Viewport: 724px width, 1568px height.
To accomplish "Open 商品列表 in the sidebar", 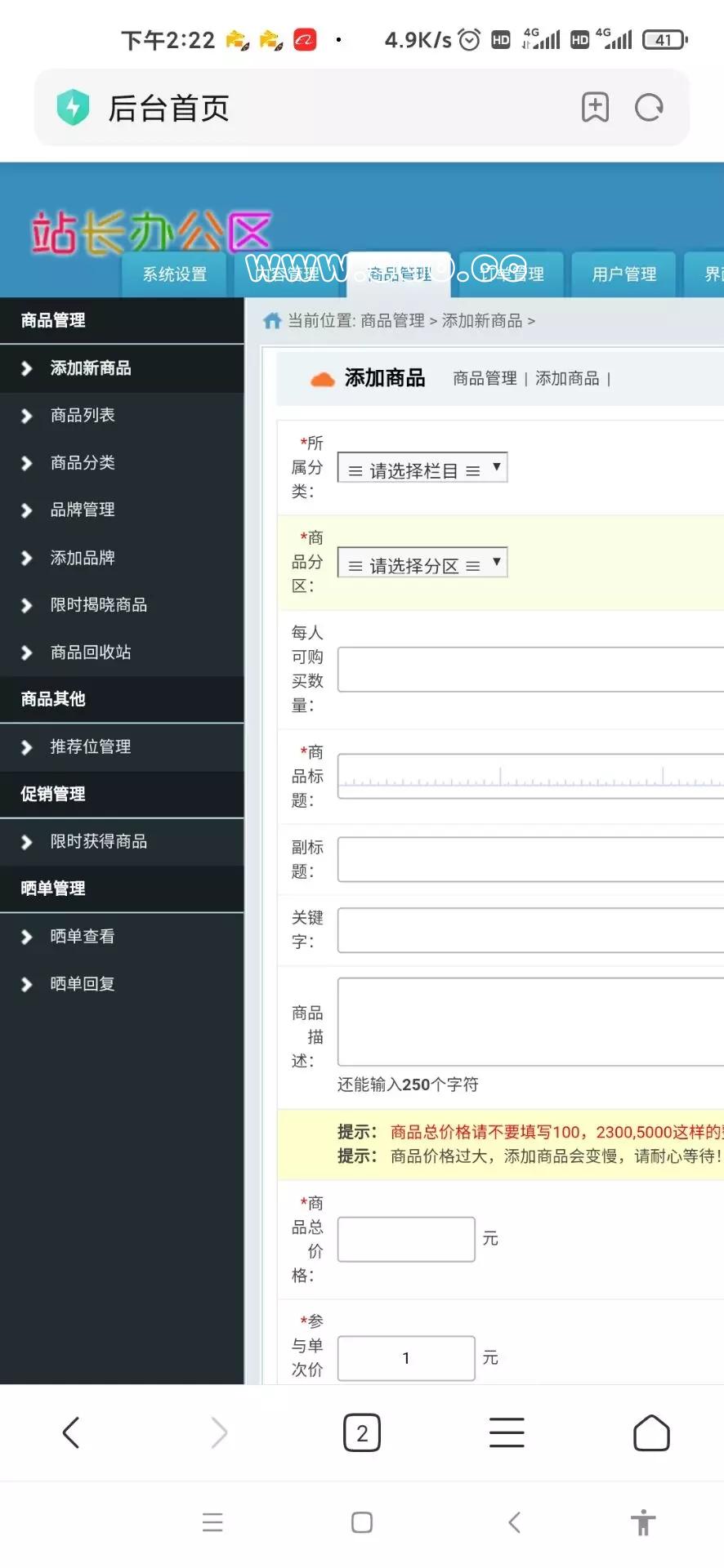I will point(83,416).
